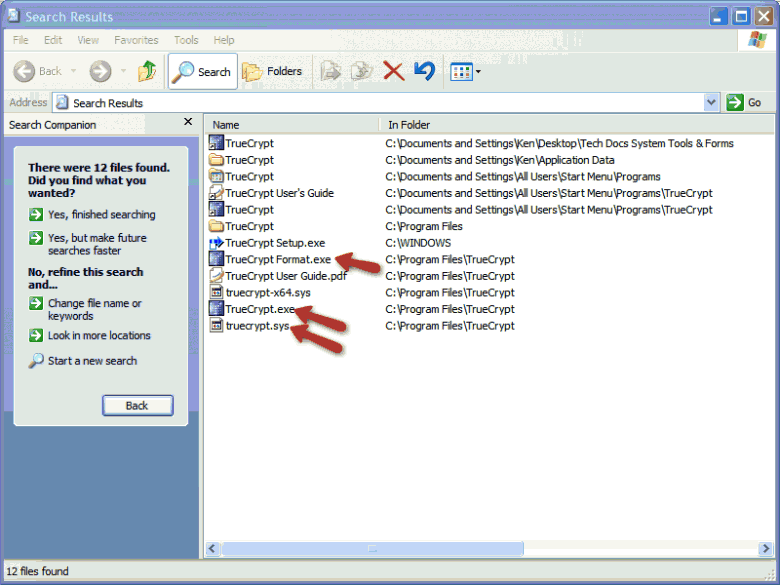Sort by the Name column header

292,125
